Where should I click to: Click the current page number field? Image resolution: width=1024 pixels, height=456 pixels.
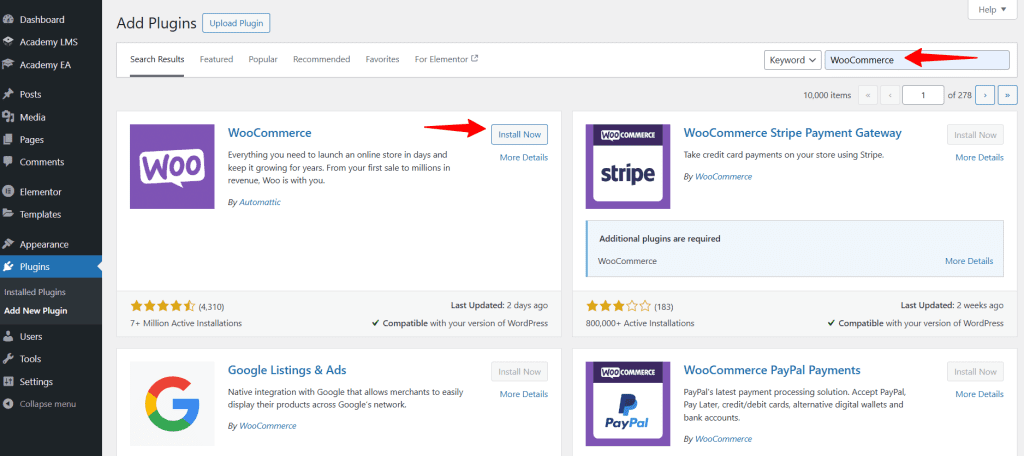[923, 95]
